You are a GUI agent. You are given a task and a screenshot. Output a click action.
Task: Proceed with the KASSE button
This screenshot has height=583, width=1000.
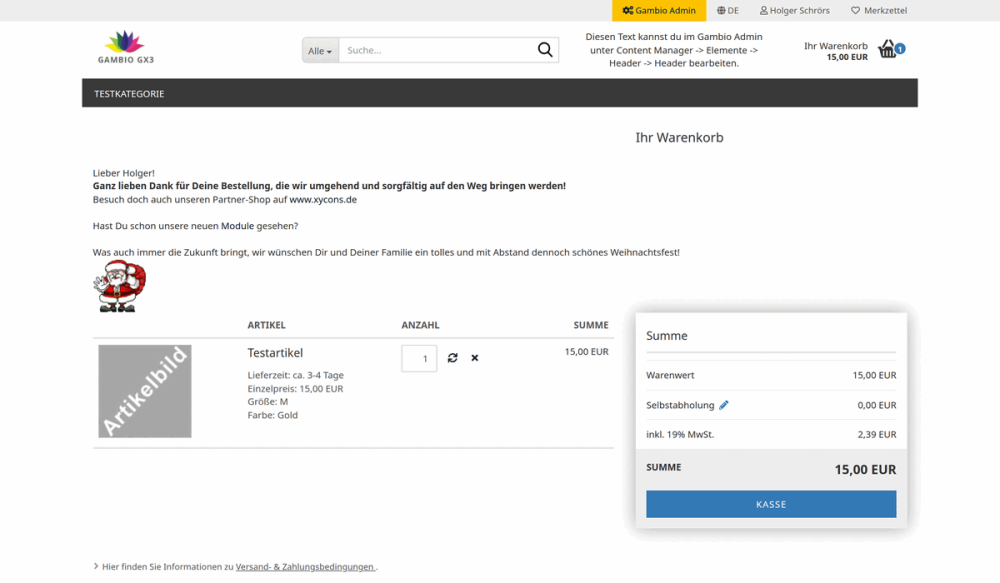coord(771,504)
